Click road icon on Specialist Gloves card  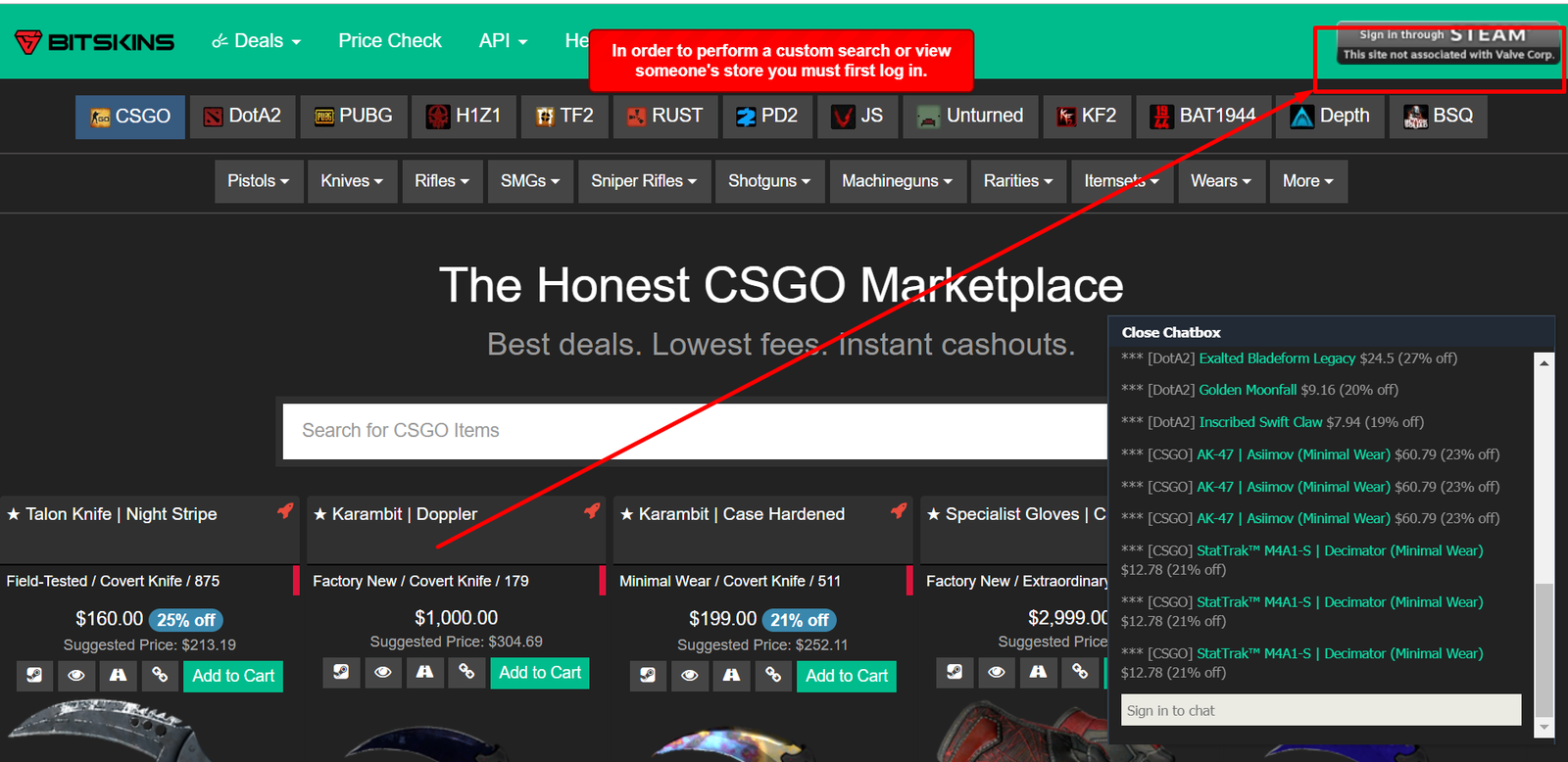pos(1039,672)
